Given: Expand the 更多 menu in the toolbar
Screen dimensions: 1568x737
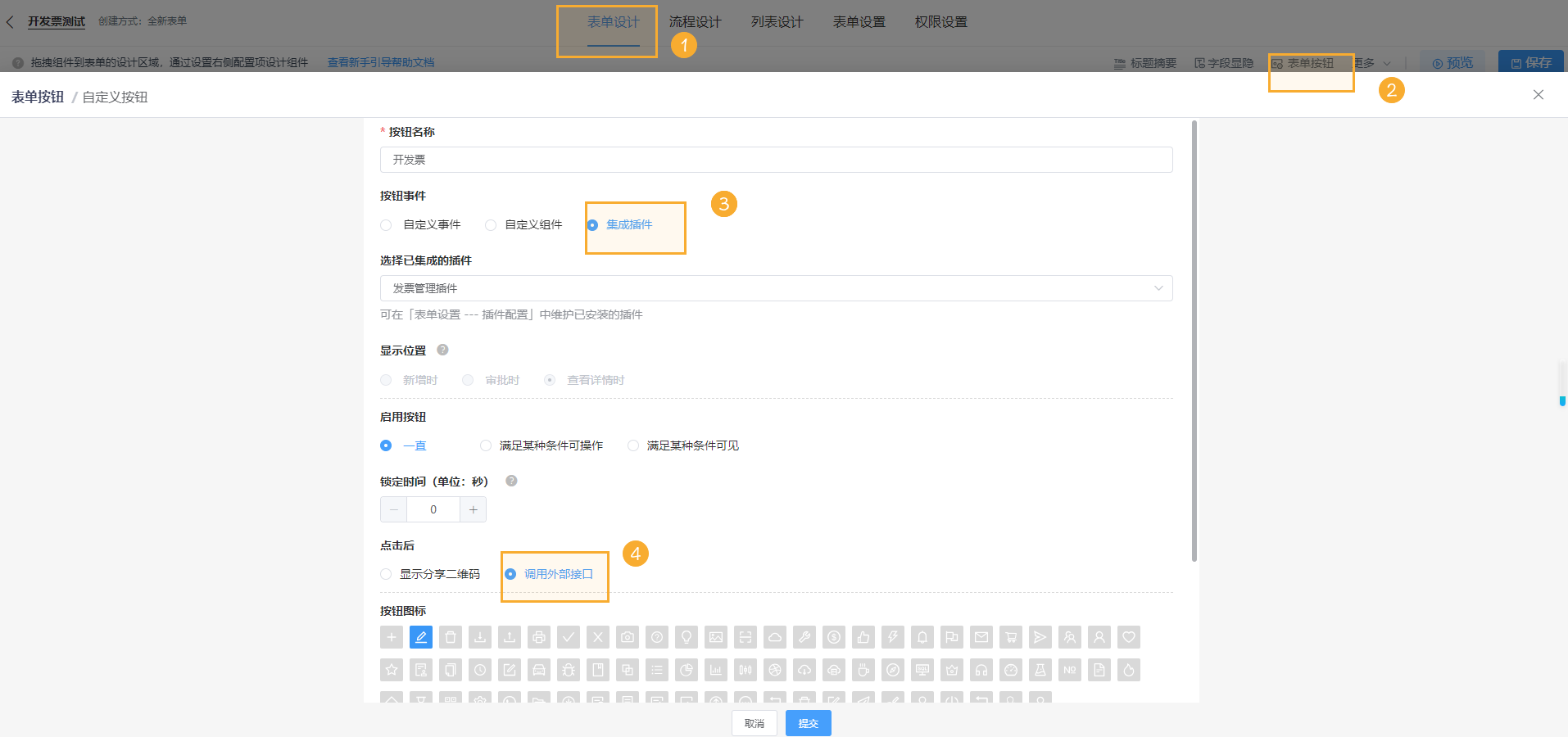Looking at the screenshot, I should tap(1371, 62).
